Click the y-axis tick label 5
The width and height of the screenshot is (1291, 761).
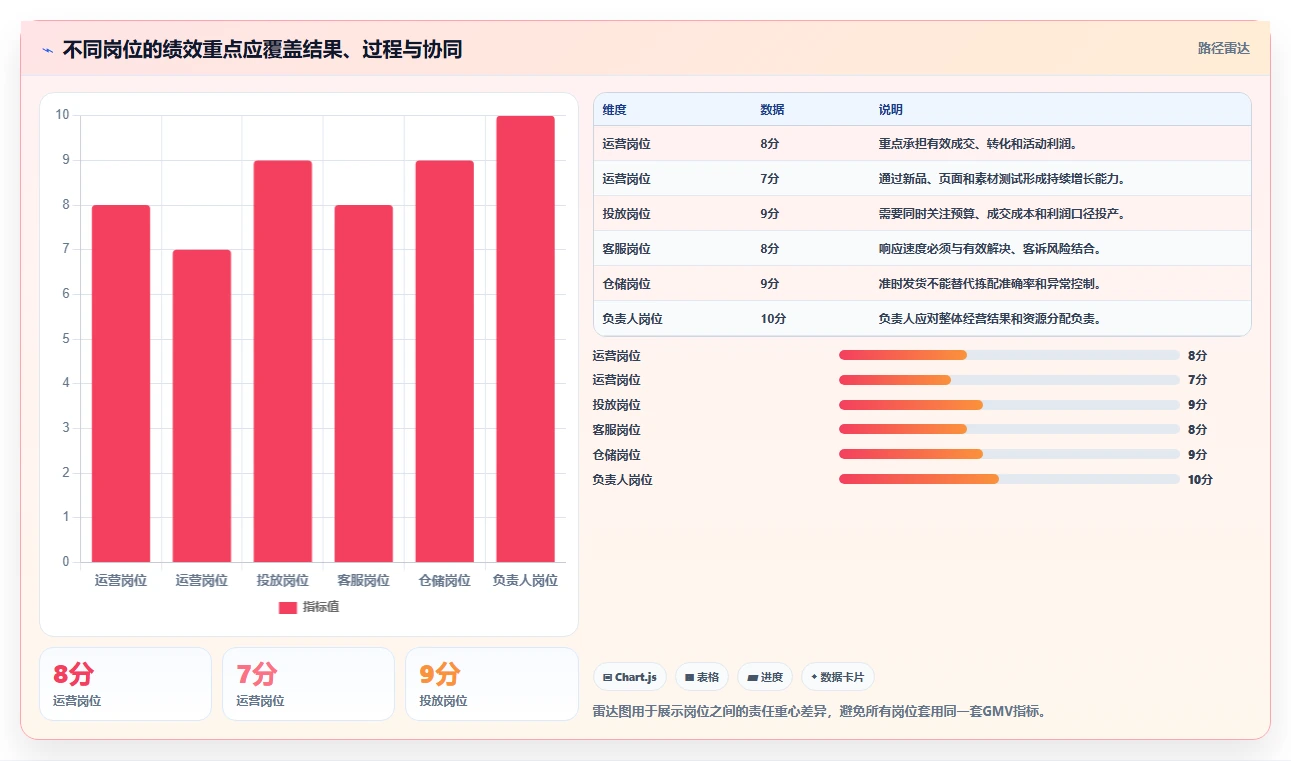(66, 339)
